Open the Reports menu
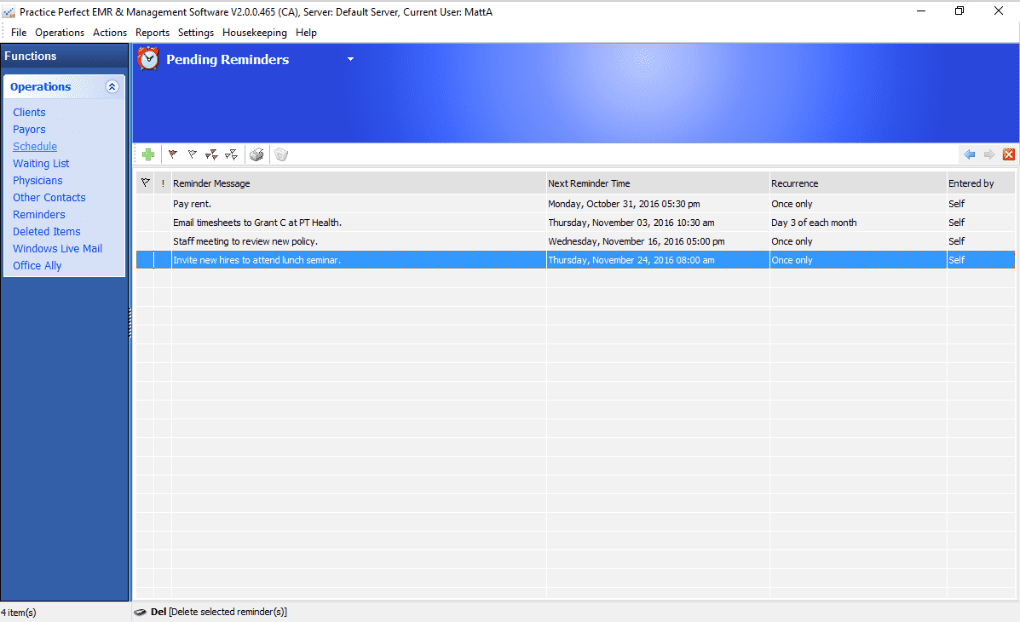Image resolution: width=1020 pixels, height=622 pixels. [x=153, y=33]
